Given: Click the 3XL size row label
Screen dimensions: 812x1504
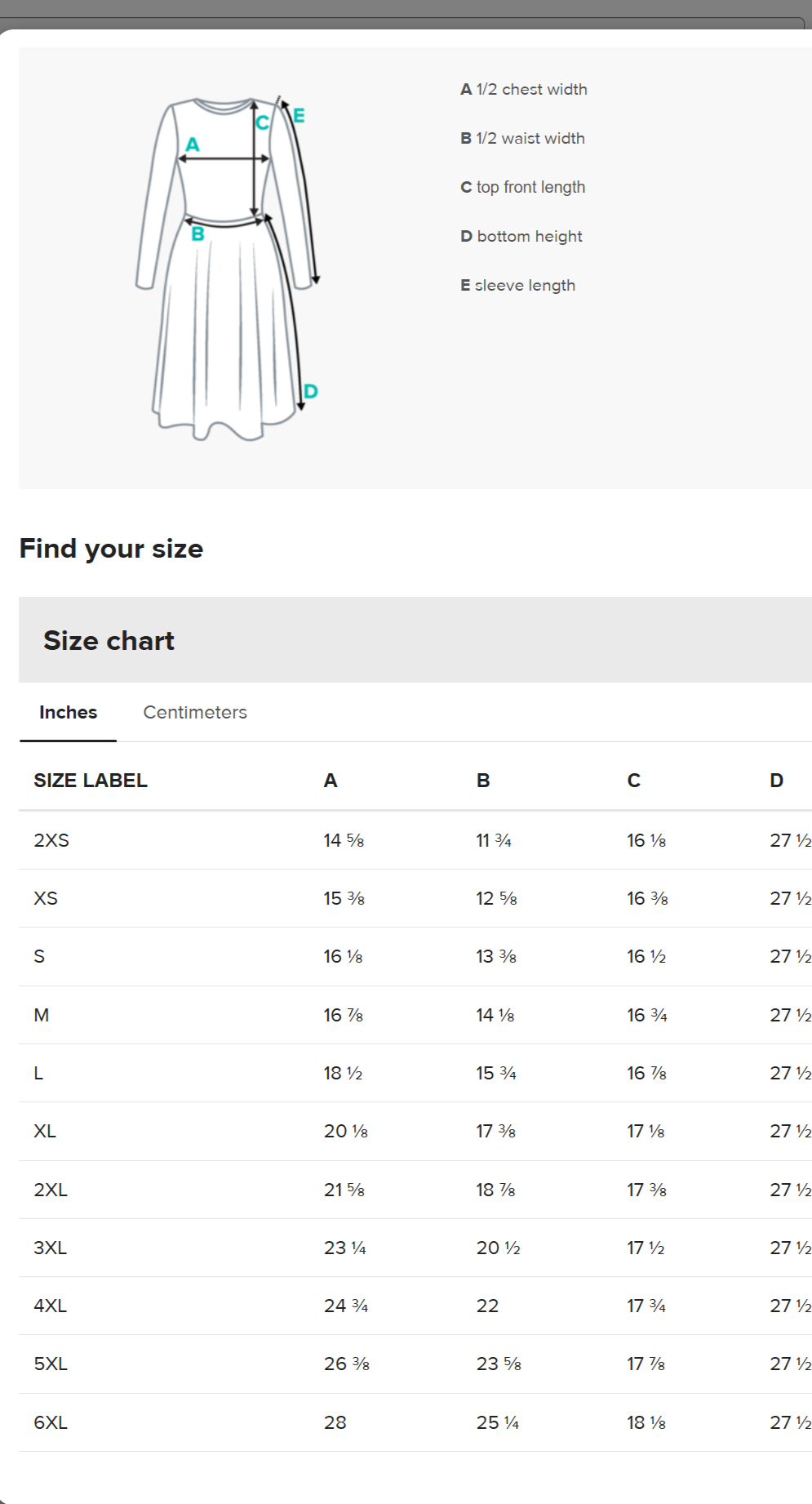Looking at the screenshot, I should [51, 1248].
